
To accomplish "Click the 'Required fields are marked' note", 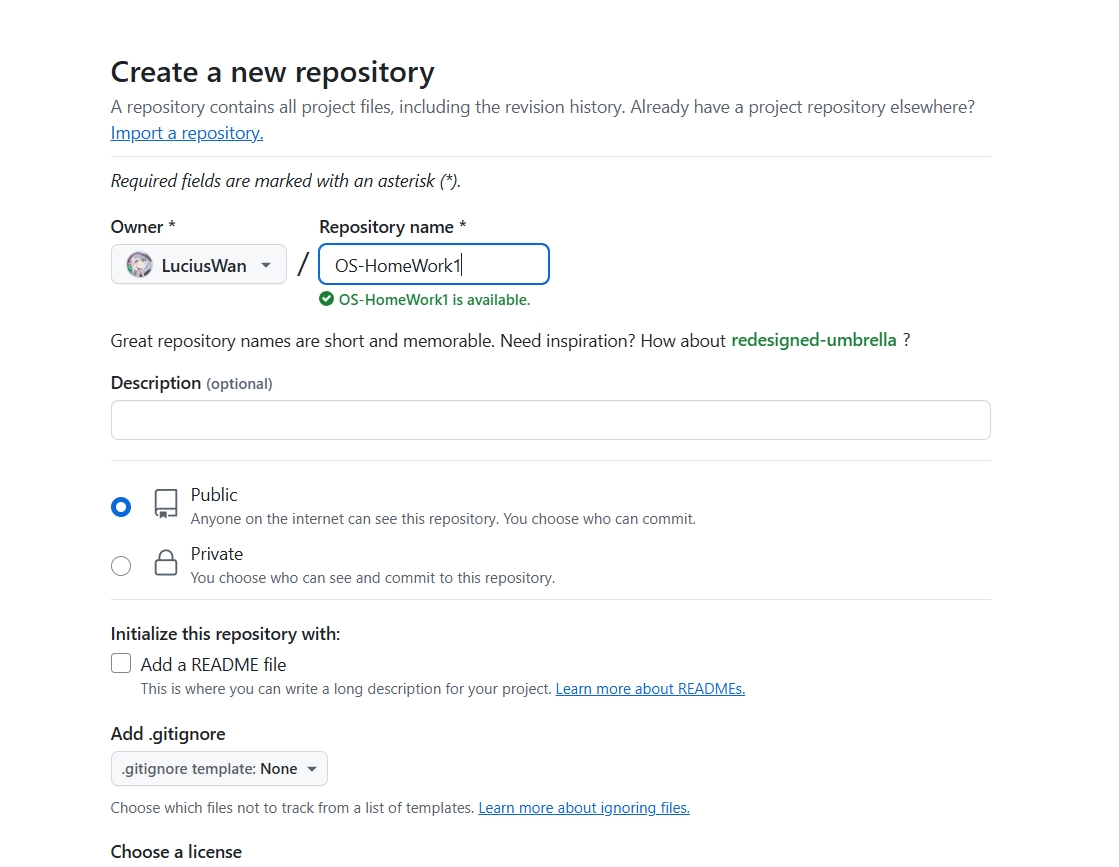I will [x=285, y=181].
